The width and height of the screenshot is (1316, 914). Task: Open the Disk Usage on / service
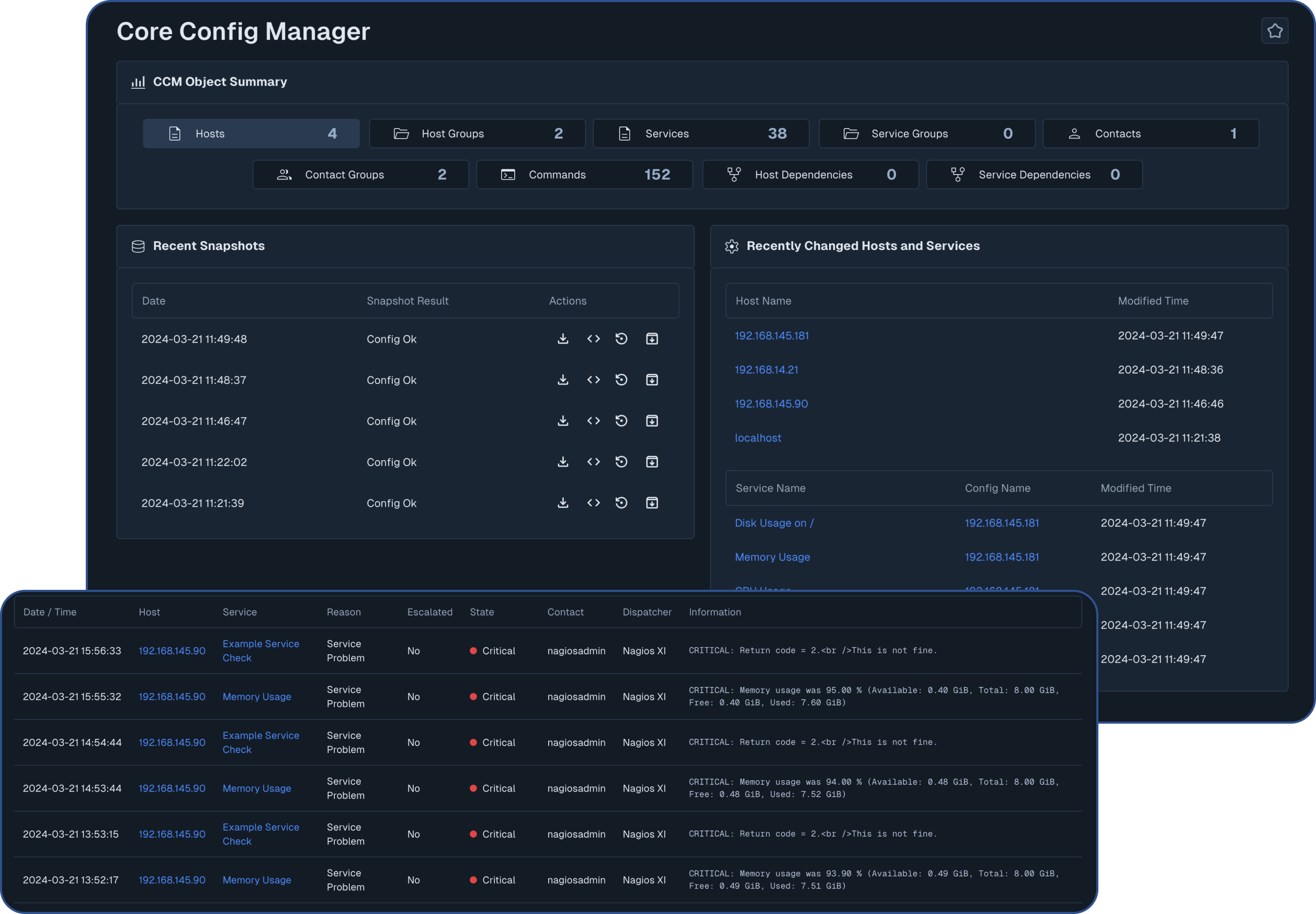tap(774, 522)
